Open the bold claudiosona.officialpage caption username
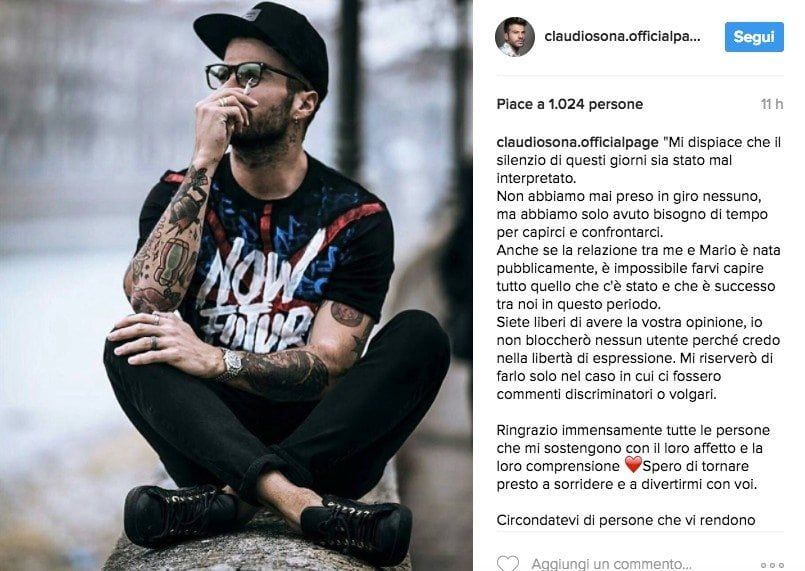Screen dimensions: 805x571 coord(577,142)
